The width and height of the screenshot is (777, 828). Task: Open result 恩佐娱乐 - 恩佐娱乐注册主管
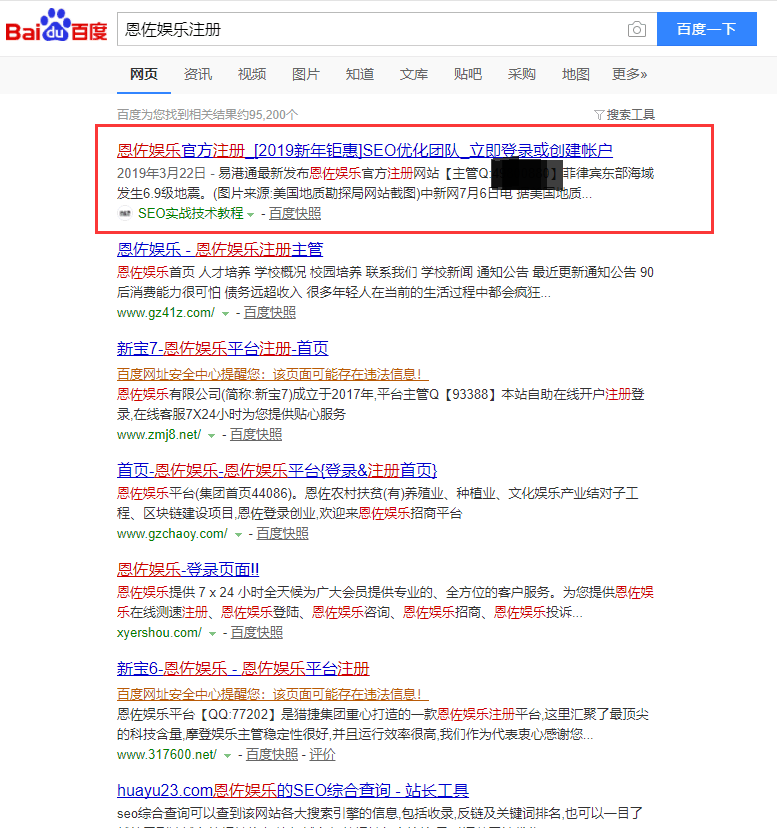tap(220, 249)
